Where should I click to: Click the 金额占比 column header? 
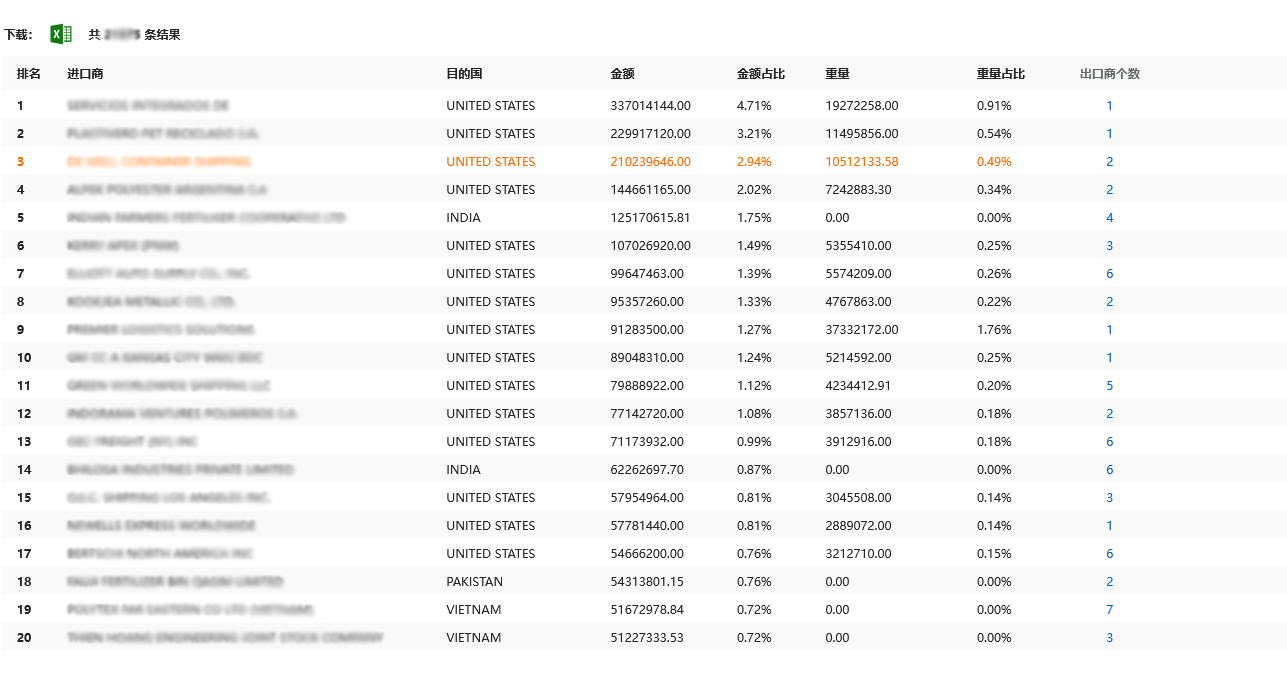[760, 74]
